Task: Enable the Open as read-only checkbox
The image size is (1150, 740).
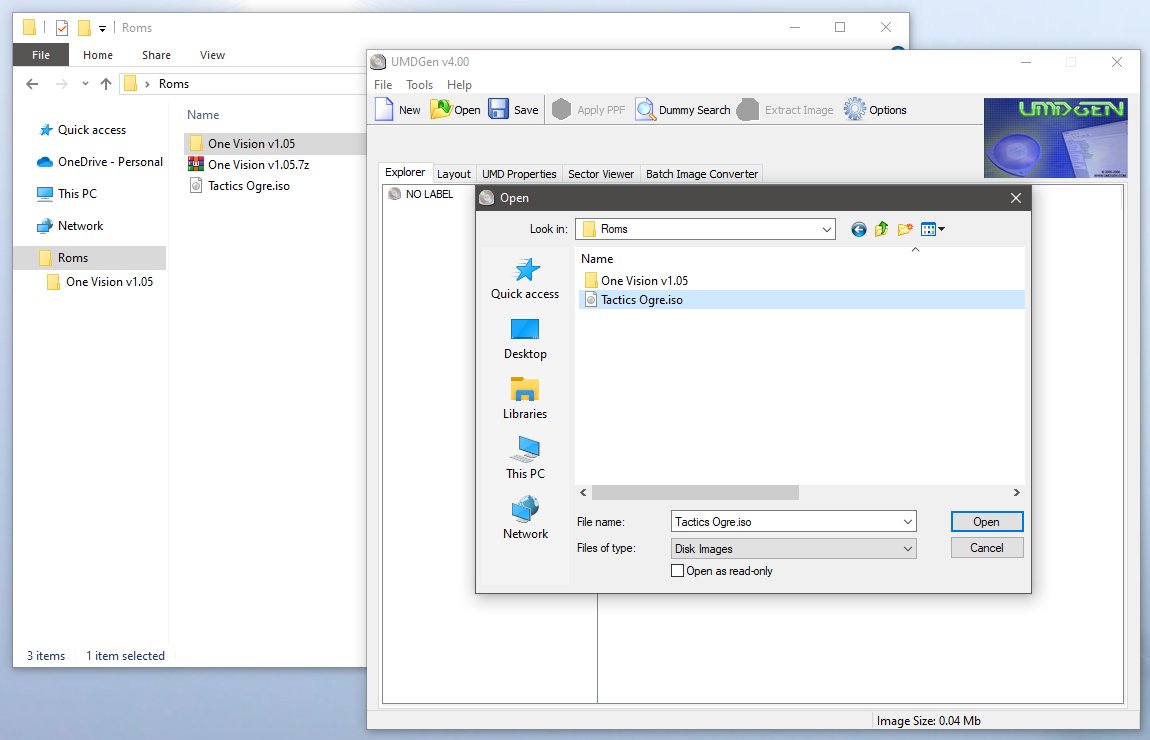Action: click(679, 571)
